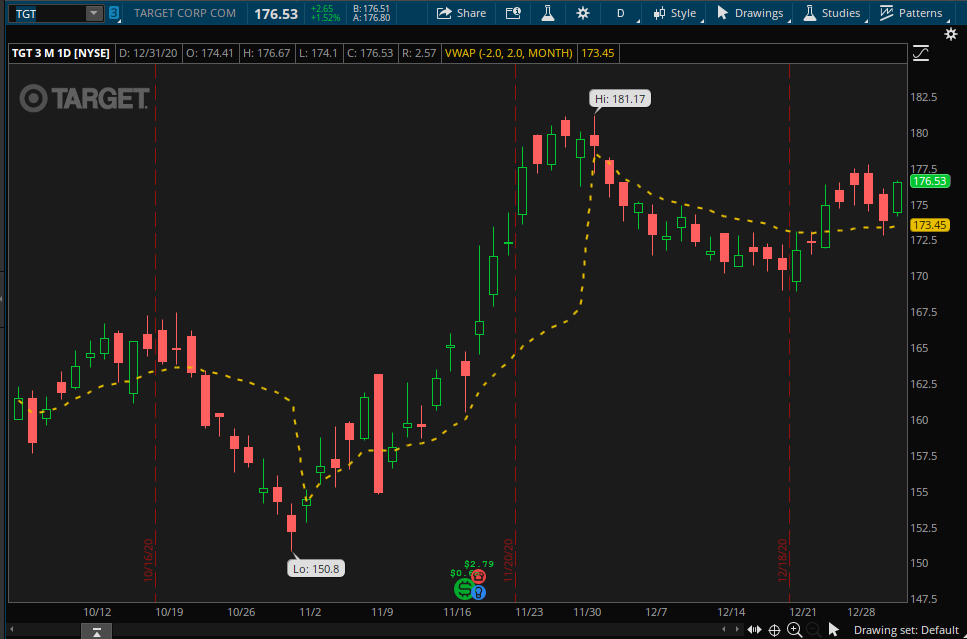
Task: Click the B: 176.51 bid quote
Action: [x=371, y=9]
